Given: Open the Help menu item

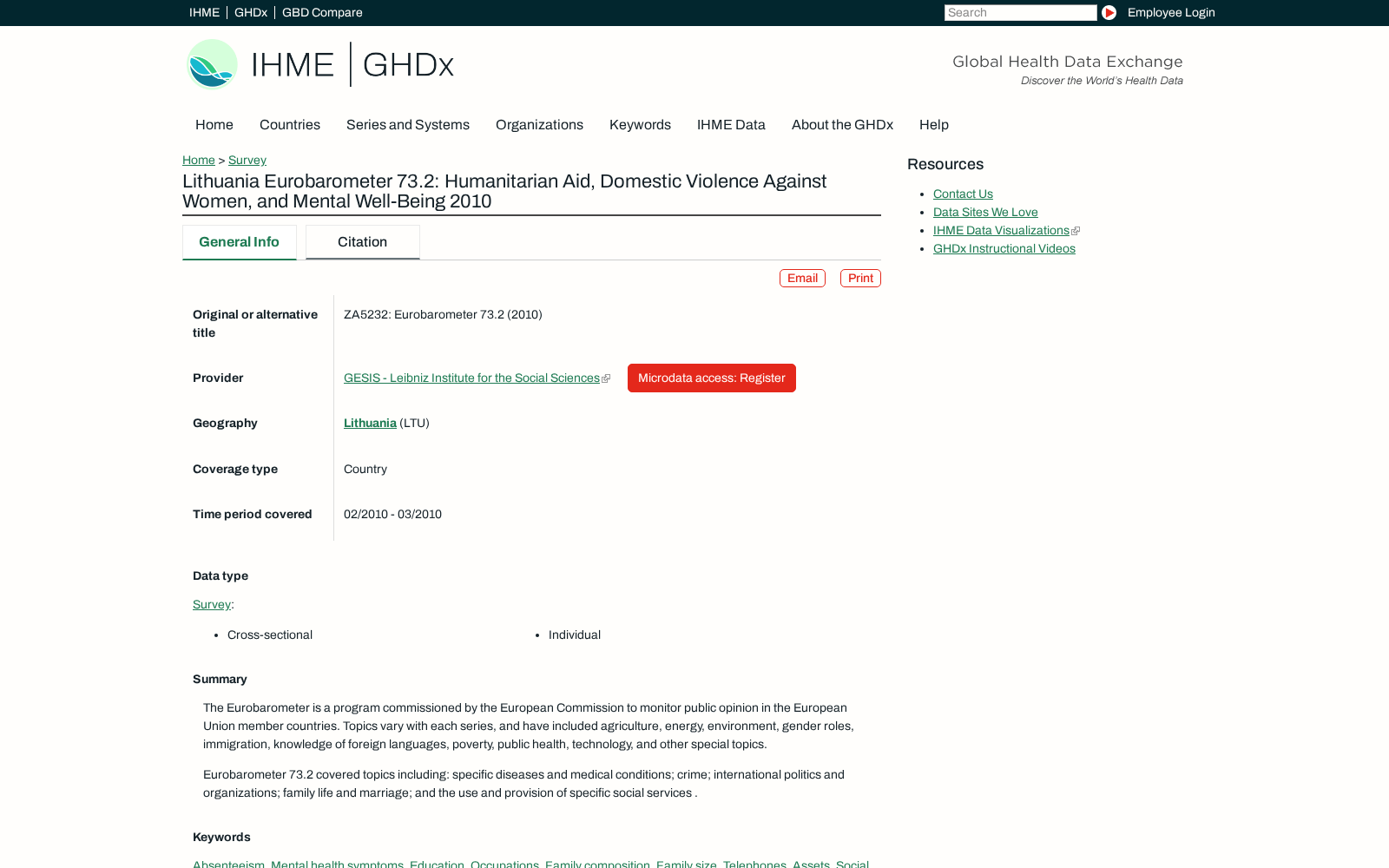Looking at the screenshot, I should coord(934,125).
